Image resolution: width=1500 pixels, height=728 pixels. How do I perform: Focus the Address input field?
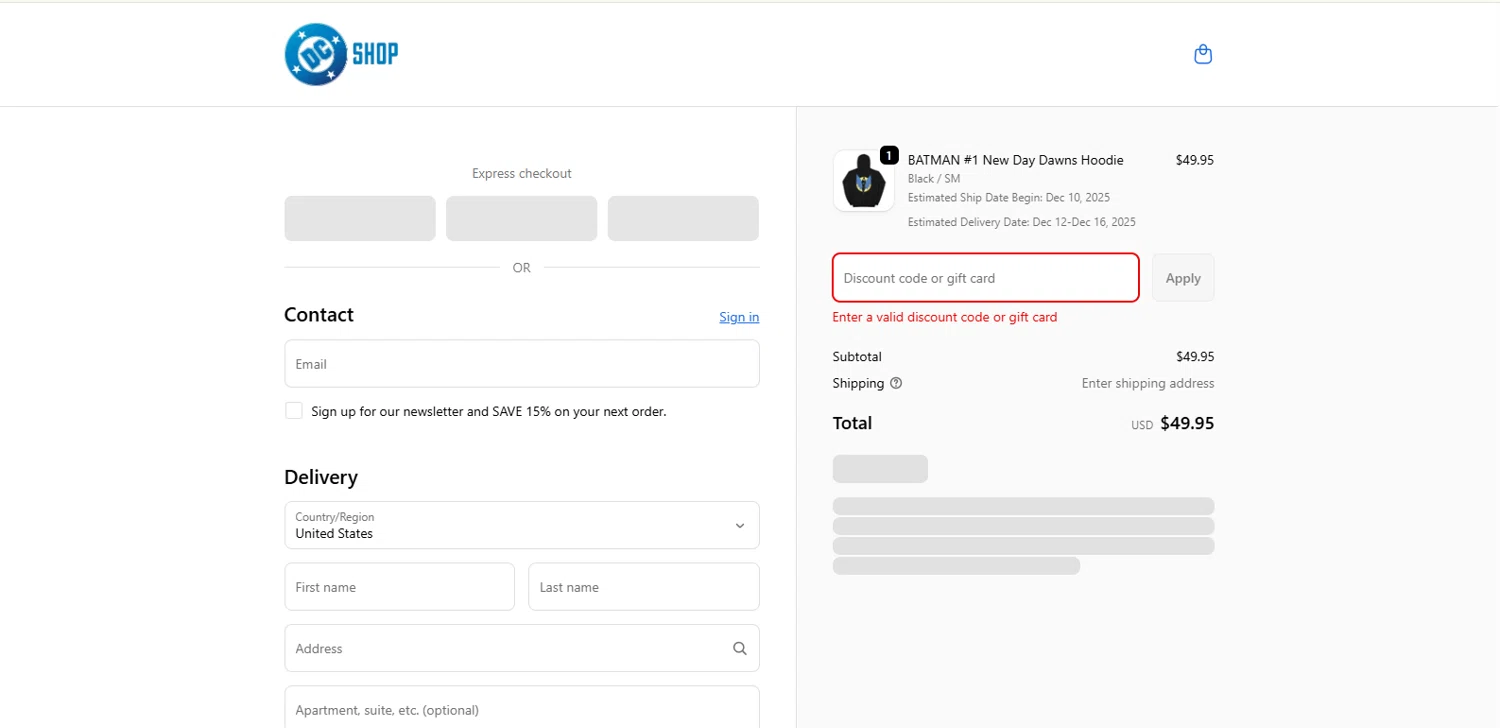[x=522, y=648]
